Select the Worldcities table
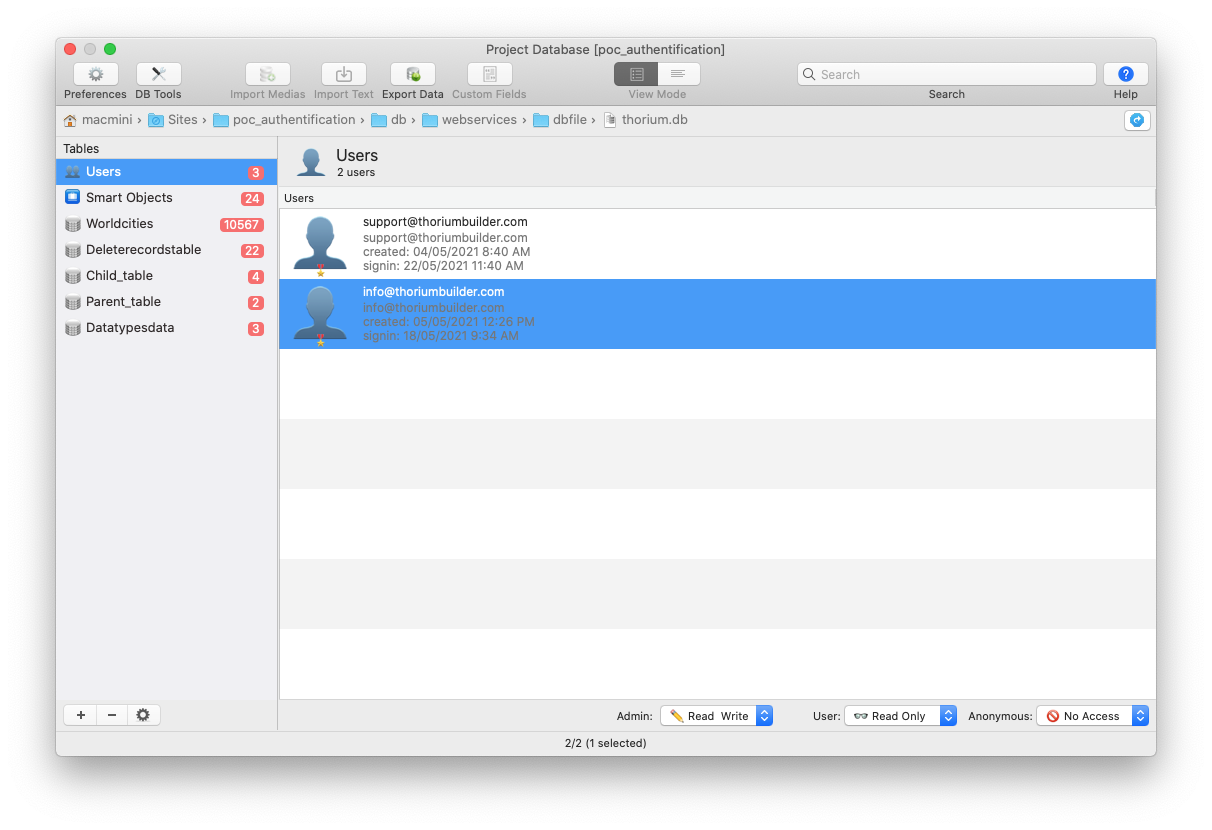This screenshot has width=1212, height=830. [120, 224]
